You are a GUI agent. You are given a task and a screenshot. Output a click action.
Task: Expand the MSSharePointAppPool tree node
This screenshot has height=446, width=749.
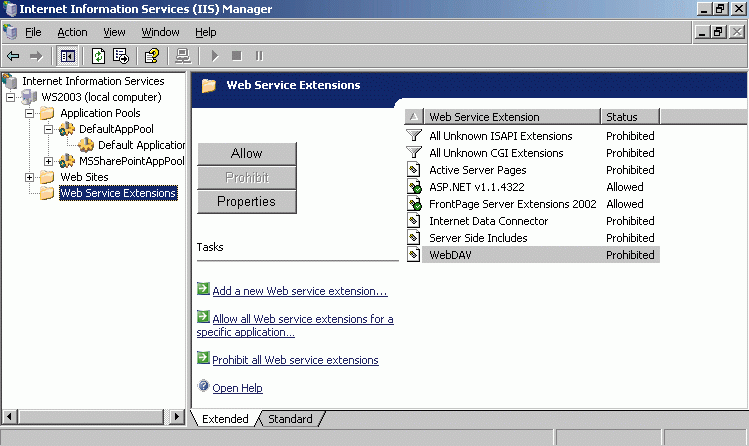point(48,161)
